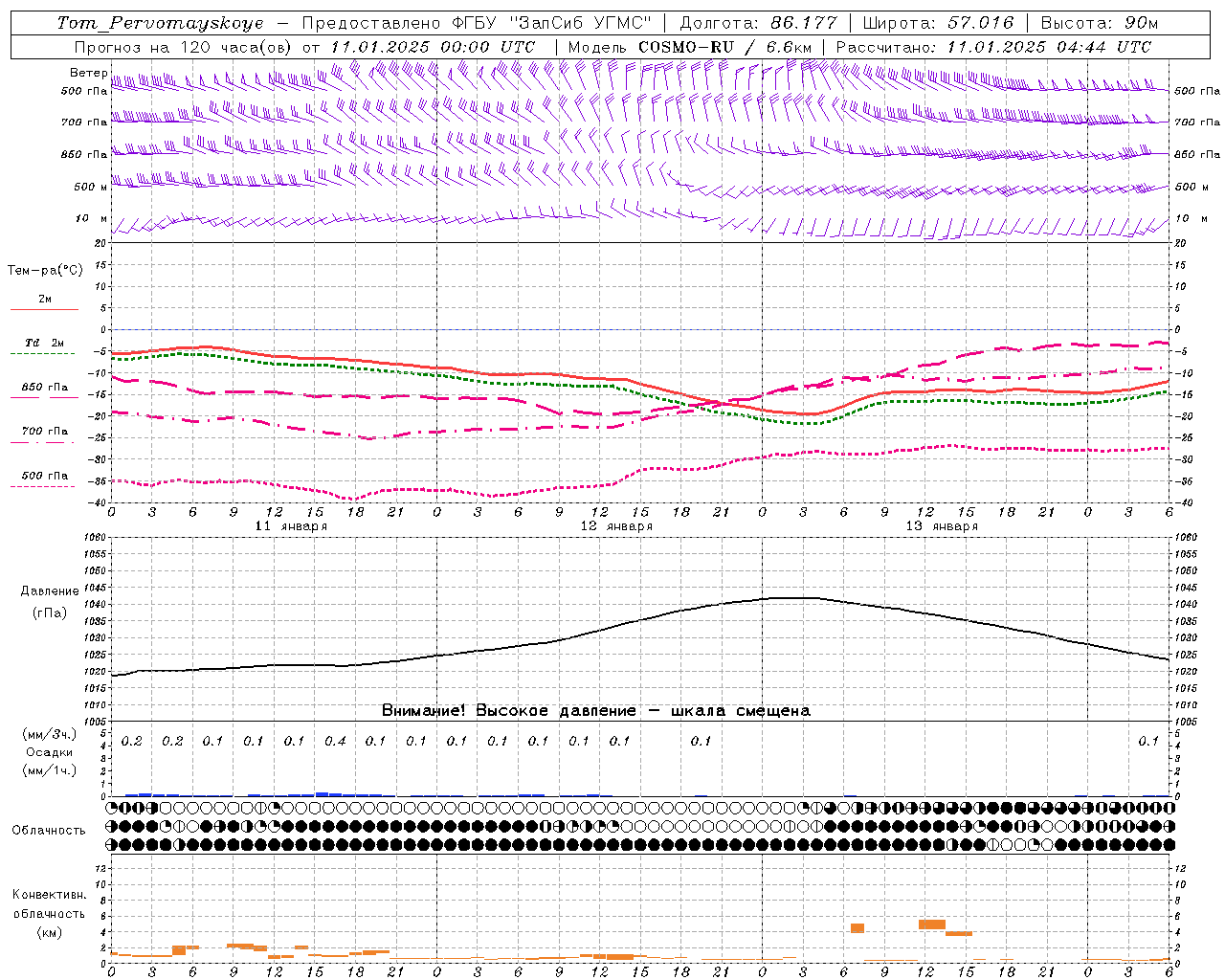
Task: Click the station name Tom_Pervomayskoye
Action: click(x=160, y=23)
